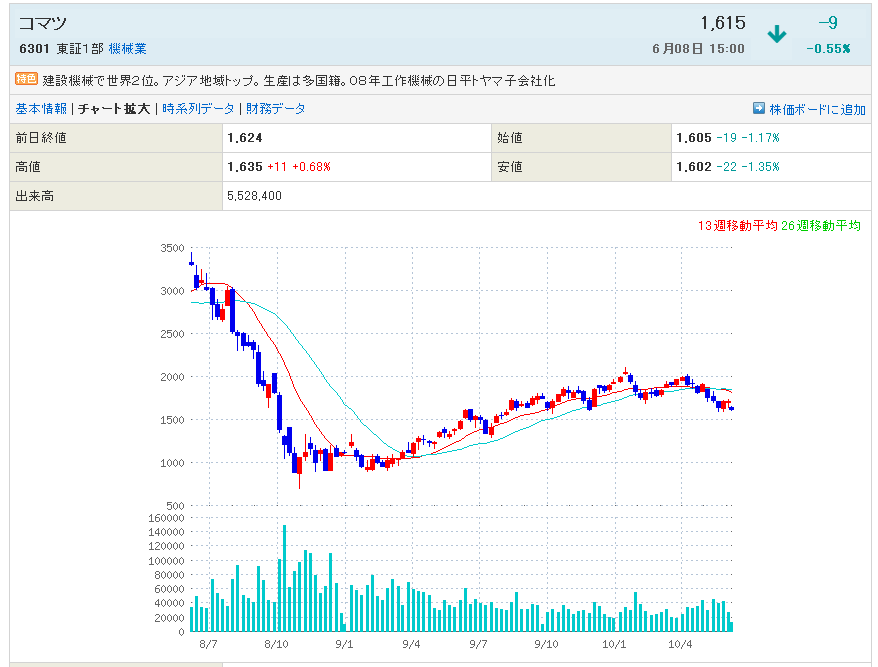Open the 財務データ link
The image size is (878, 667).
point(275,109)
